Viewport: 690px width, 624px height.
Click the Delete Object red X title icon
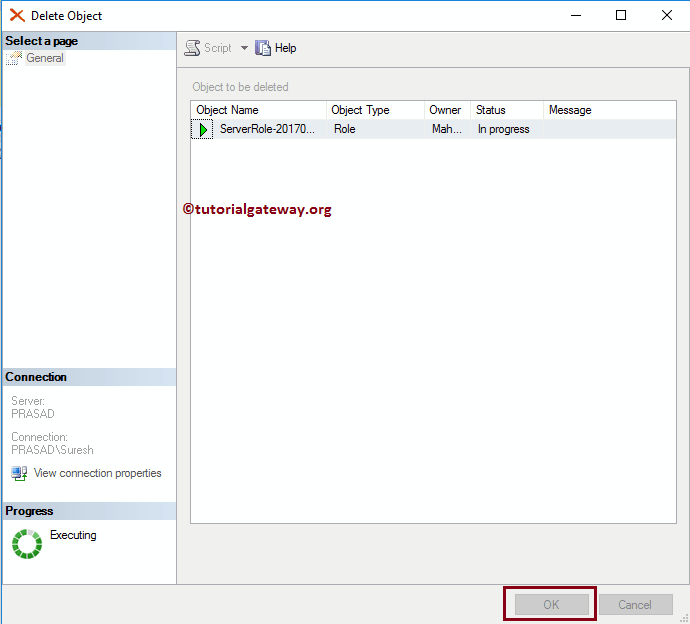click(x=17, y=15)
